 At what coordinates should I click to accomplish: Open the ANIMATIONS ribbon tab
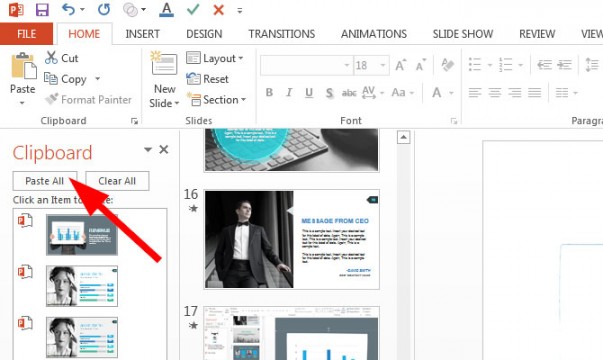(x=374, y=34)
